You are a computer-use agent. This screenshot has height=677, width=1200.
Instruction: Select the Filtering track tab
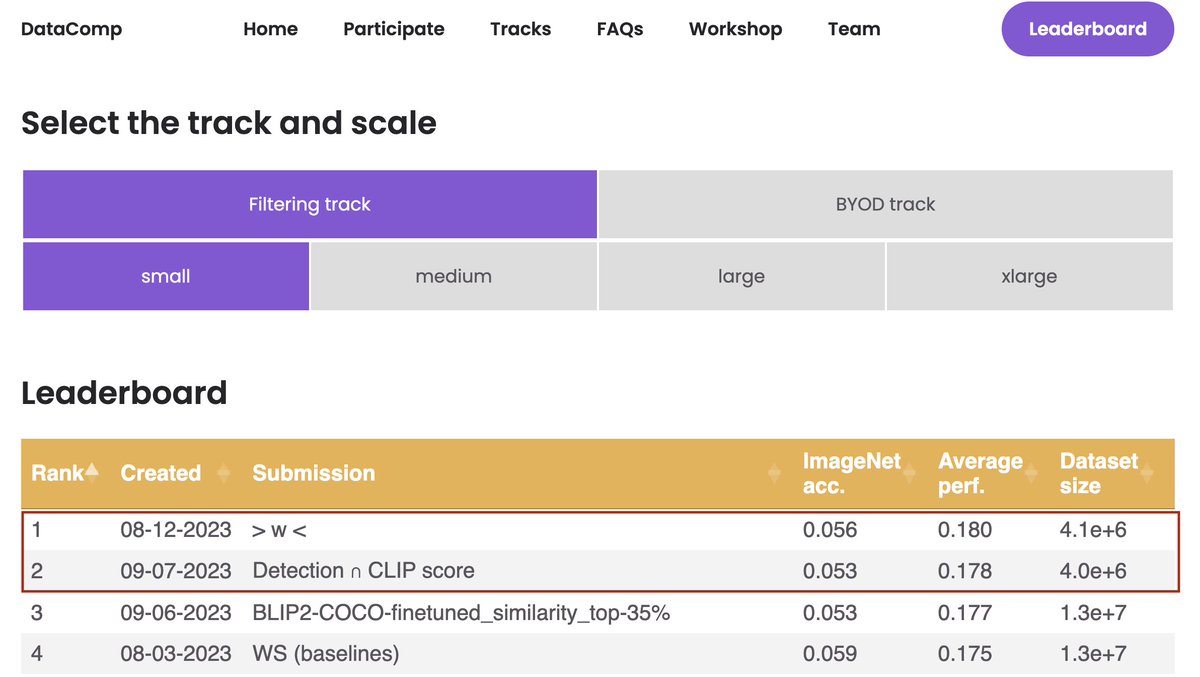click(310, 204)
